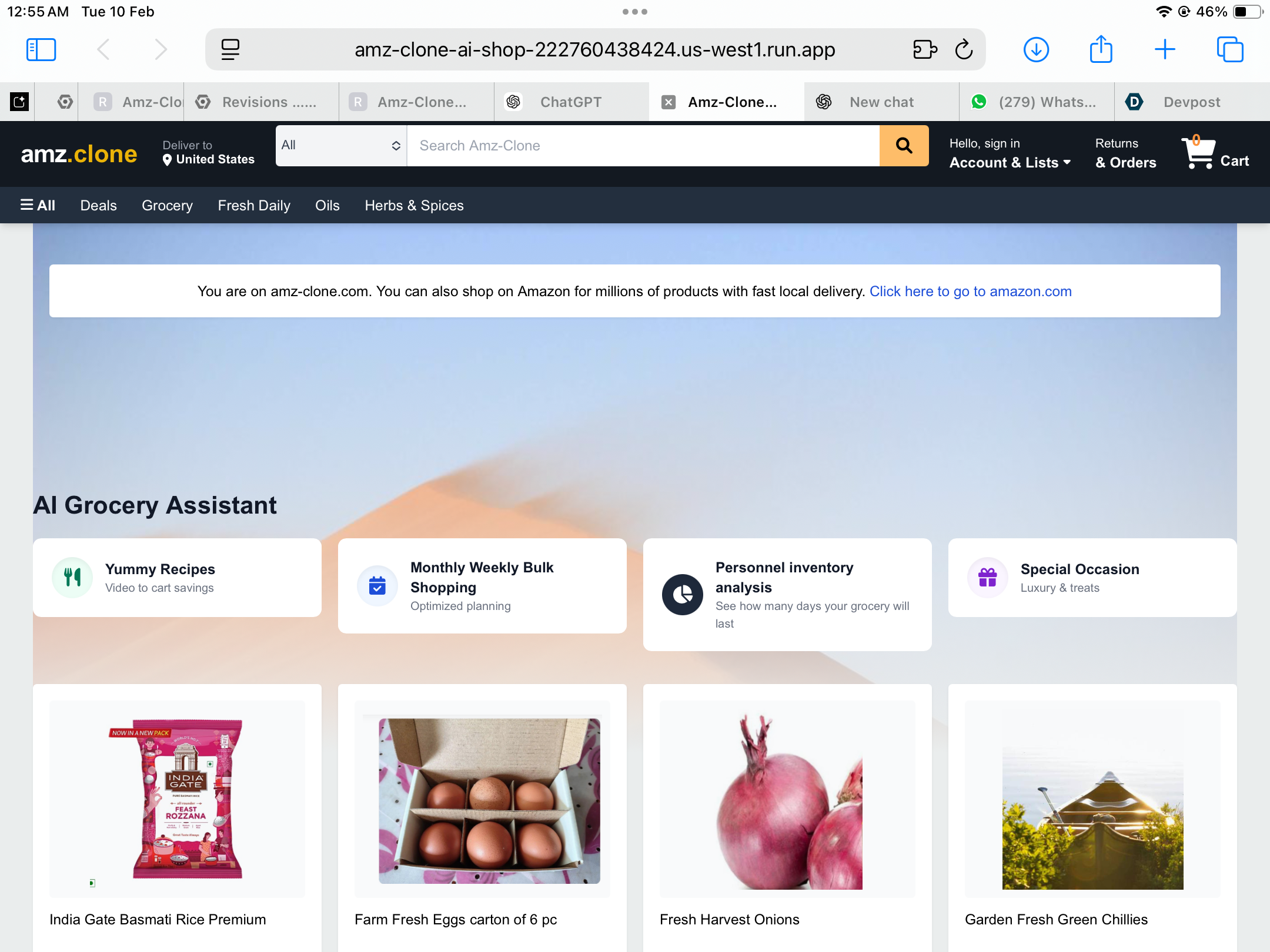Image resolution: width=1270 pixels, height=952 pixels.
Task: Open the downloads arrow icon
Action: pos(1036,49)
